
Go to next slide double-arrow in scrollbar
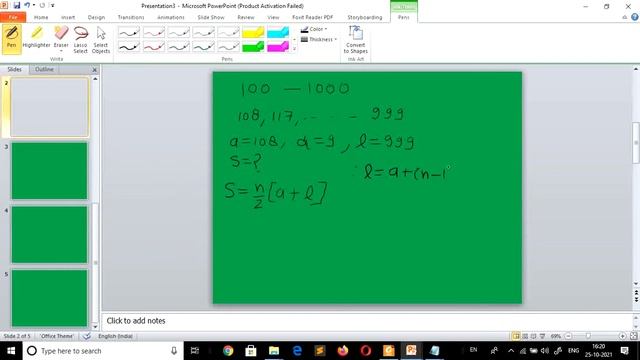point(636,300)
